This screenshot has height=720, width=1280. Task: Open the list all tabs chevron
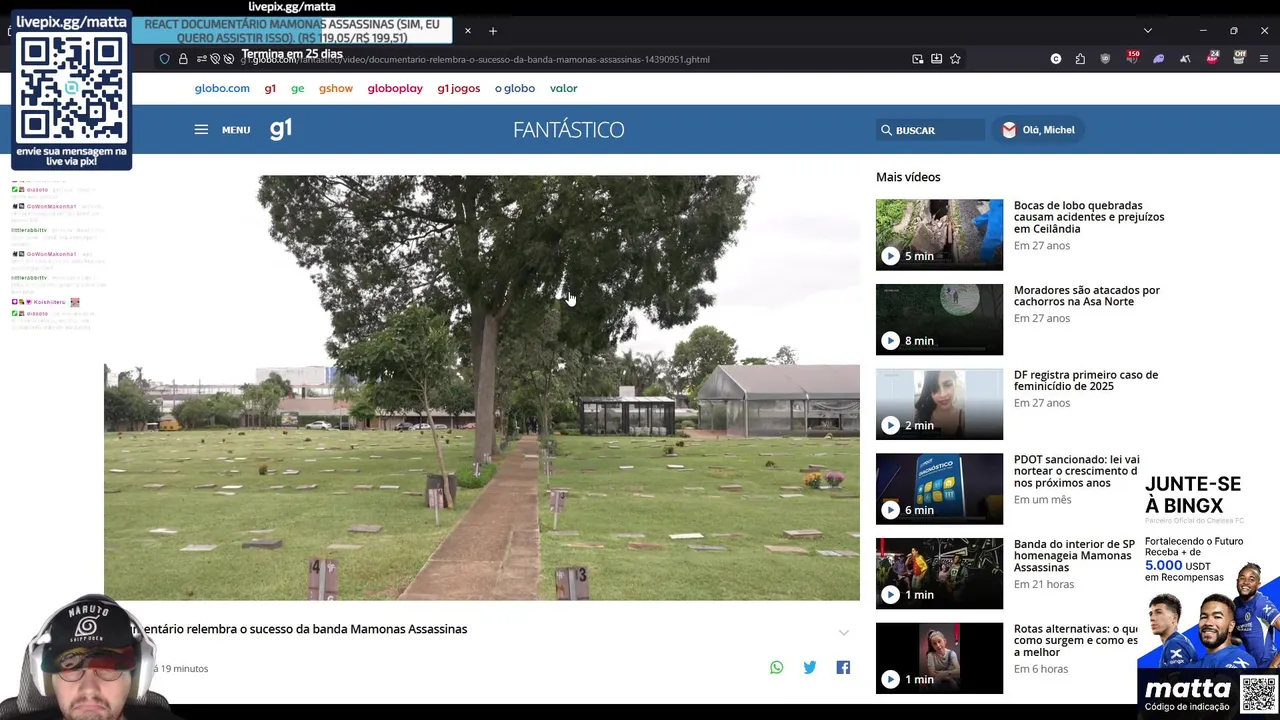[x=1148, y=31]
